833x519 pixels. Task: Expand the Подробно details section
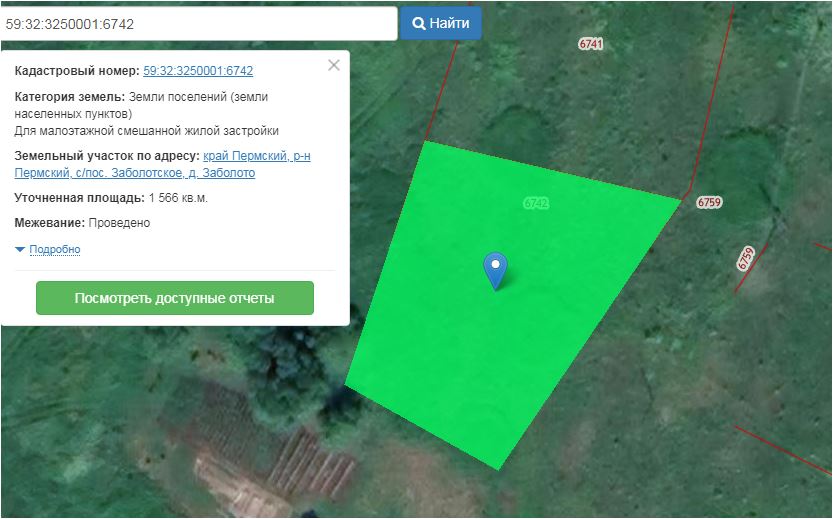(x=55, y=249)
